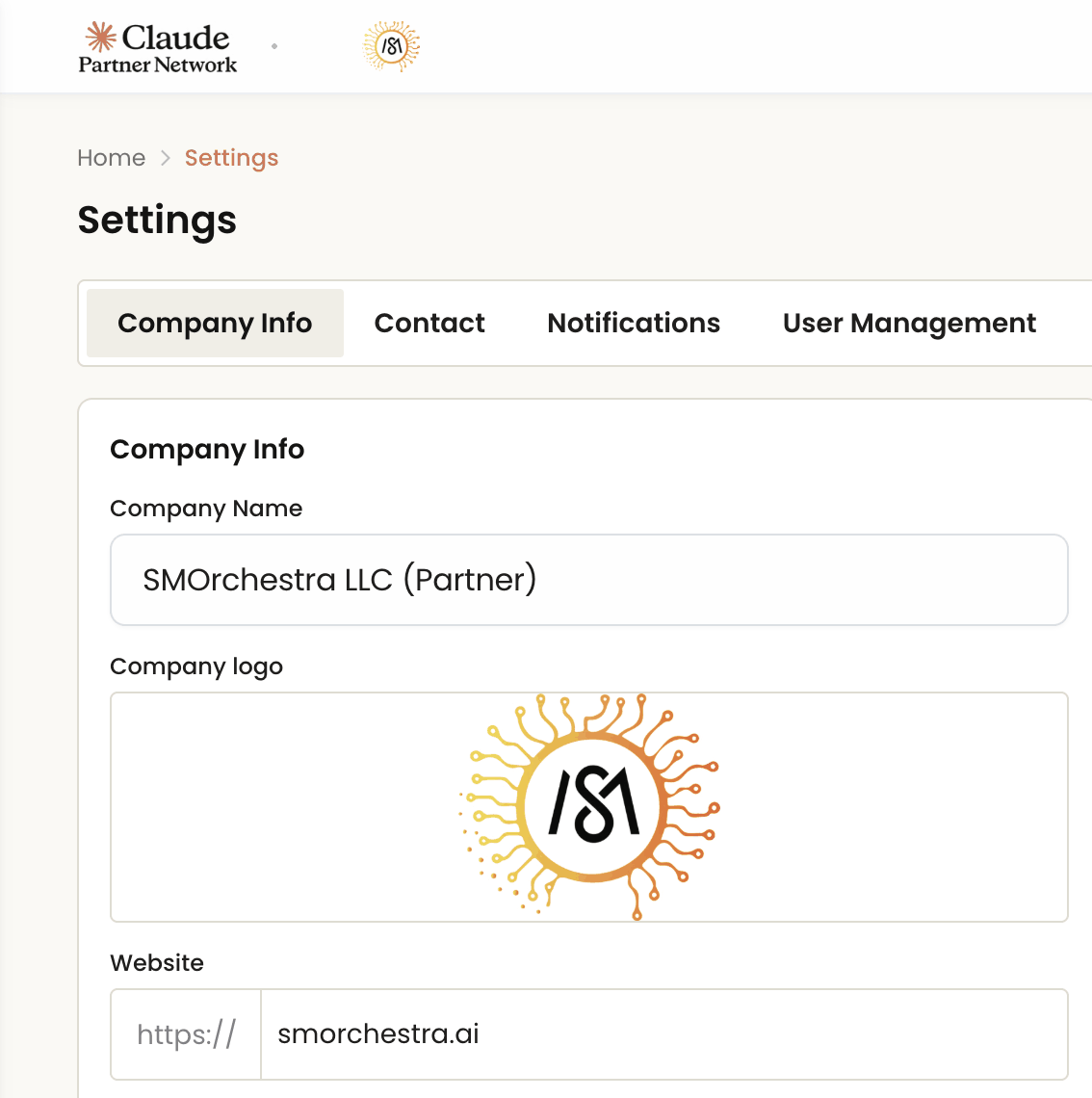Click the SMOrchestra logo in header
Image resolution: width=1092 pixels, height=1098 pixels.
(x=391, y=47)
